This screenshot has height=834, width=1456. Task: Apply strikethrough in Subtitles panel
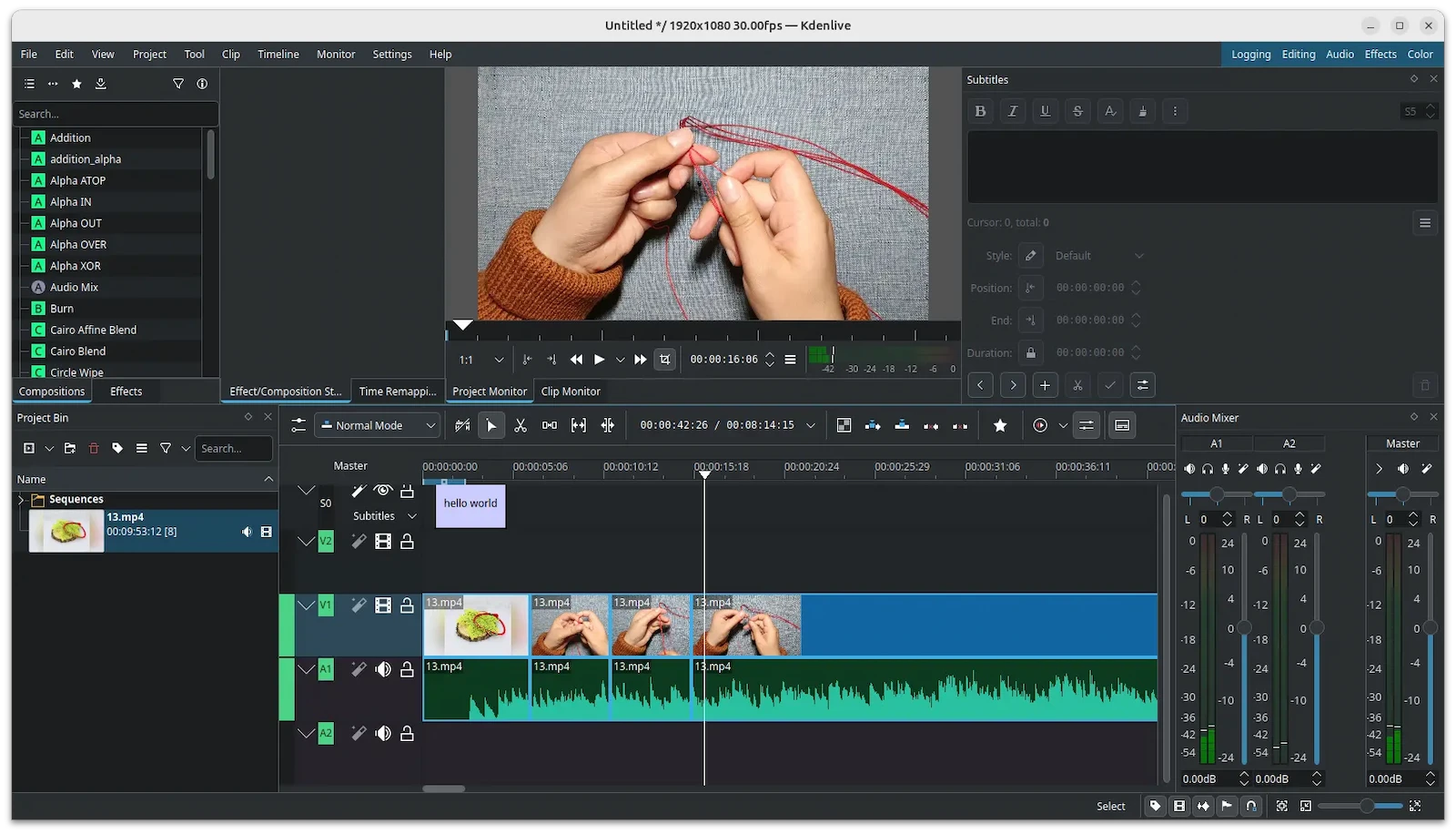tap(1077, 111)
